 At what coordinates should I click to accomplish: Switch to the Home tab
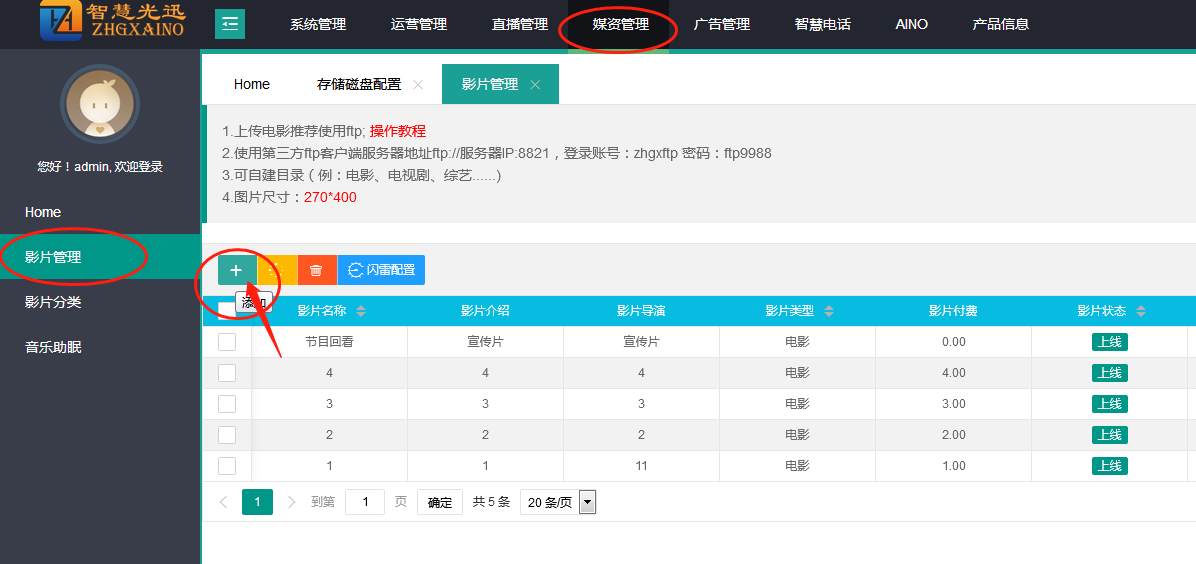point(252,85)
